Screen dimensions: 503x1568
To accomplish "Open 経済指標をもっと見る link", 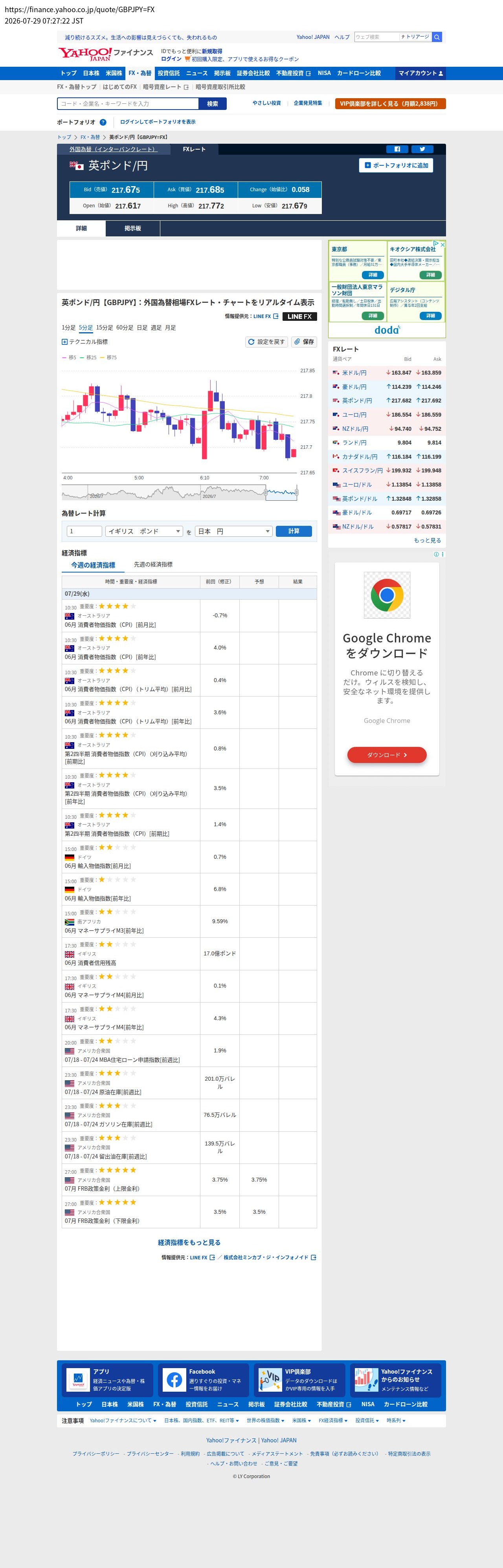I will 189,1243.
